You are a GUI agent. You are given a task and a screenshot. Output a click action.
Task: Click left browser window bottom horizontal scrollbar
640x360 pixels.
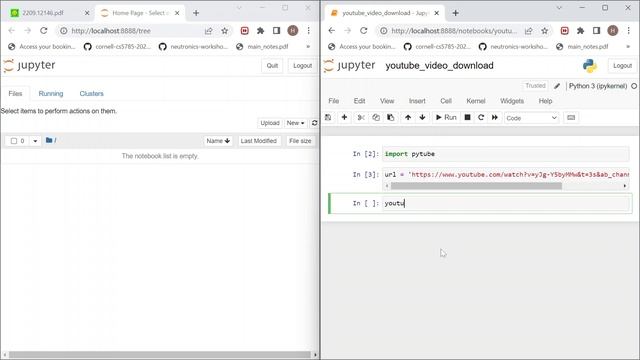(160, 355)
